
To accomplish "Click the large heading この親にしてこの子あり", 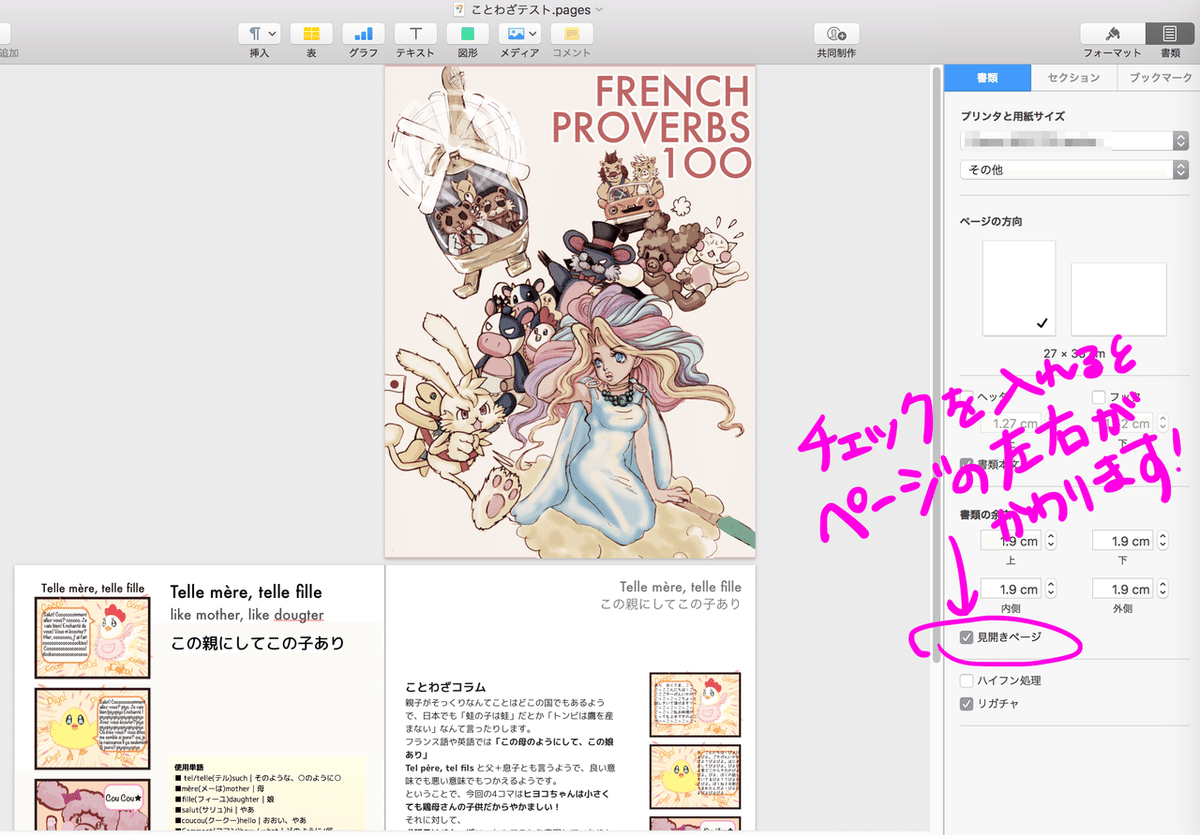I will [260, 642].
